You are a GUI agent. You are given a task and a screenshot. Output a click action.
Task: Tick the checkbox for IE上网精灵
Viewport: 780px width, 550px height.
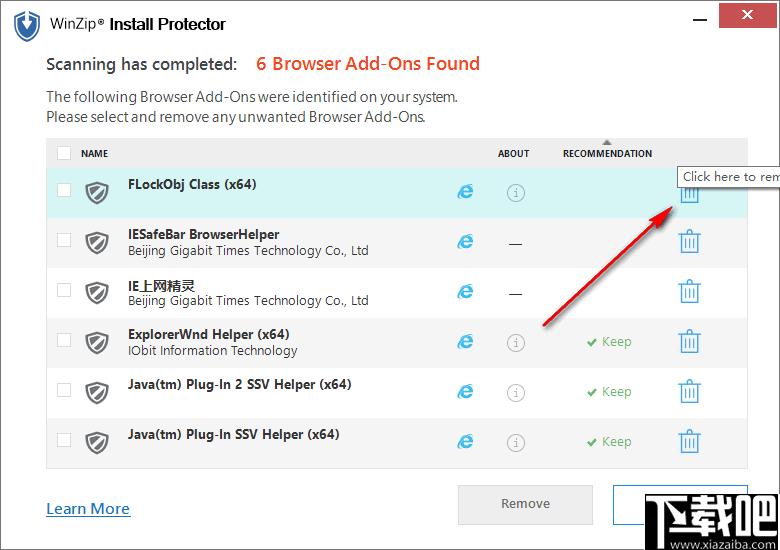[x=64, y=290]
